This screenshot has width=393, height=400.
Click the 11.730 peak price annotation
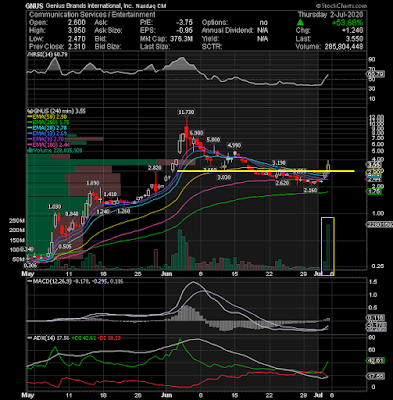186,112
